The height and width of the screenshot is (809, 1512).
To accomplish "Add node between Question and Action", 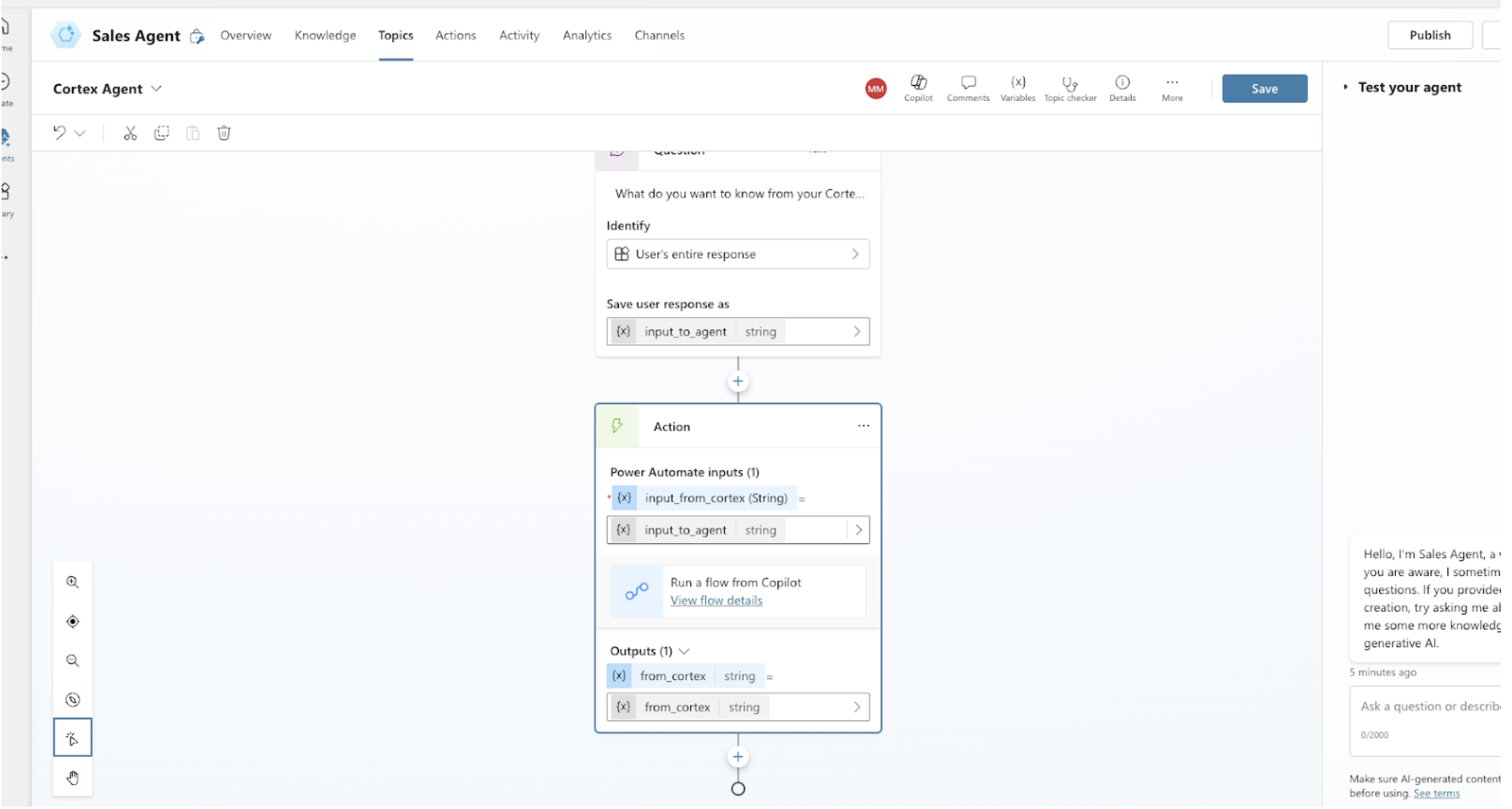I will [x=738, y=381].
